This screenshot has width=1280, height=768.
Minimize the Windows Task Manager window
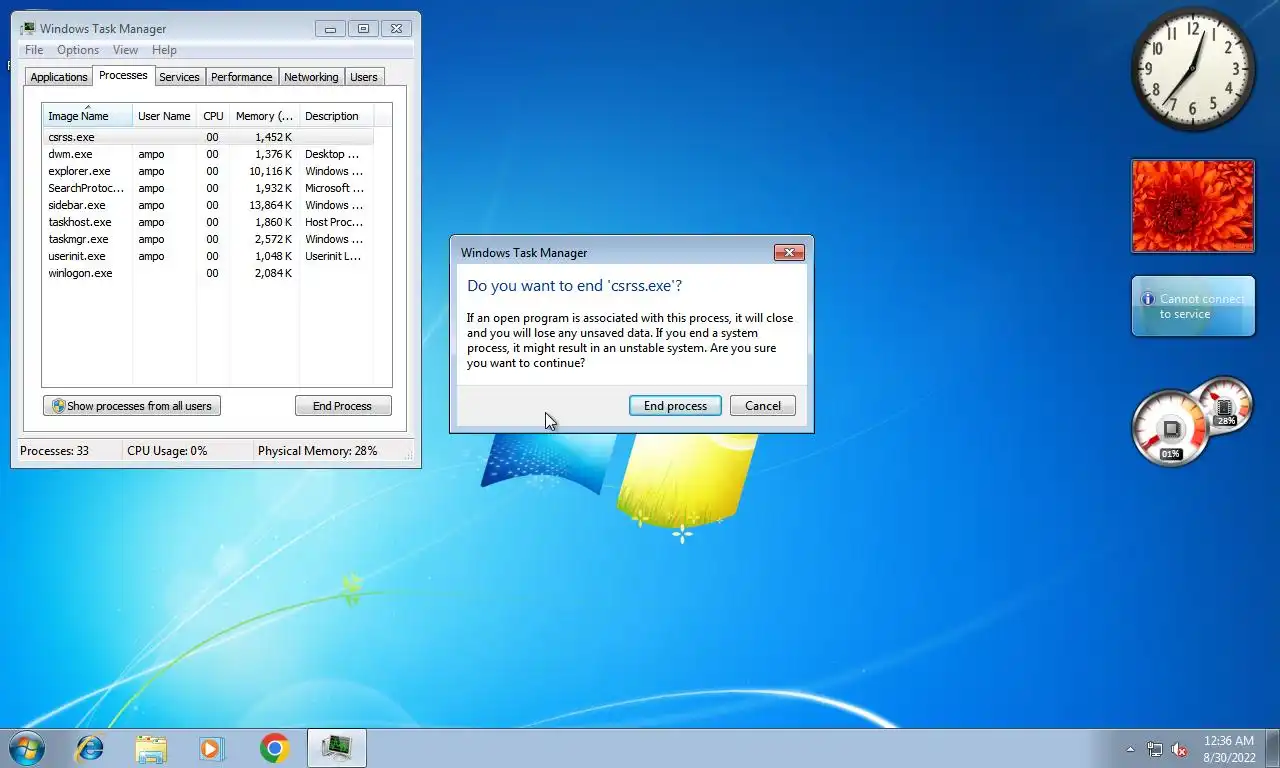pyautogui.click(x=330, y=29)
